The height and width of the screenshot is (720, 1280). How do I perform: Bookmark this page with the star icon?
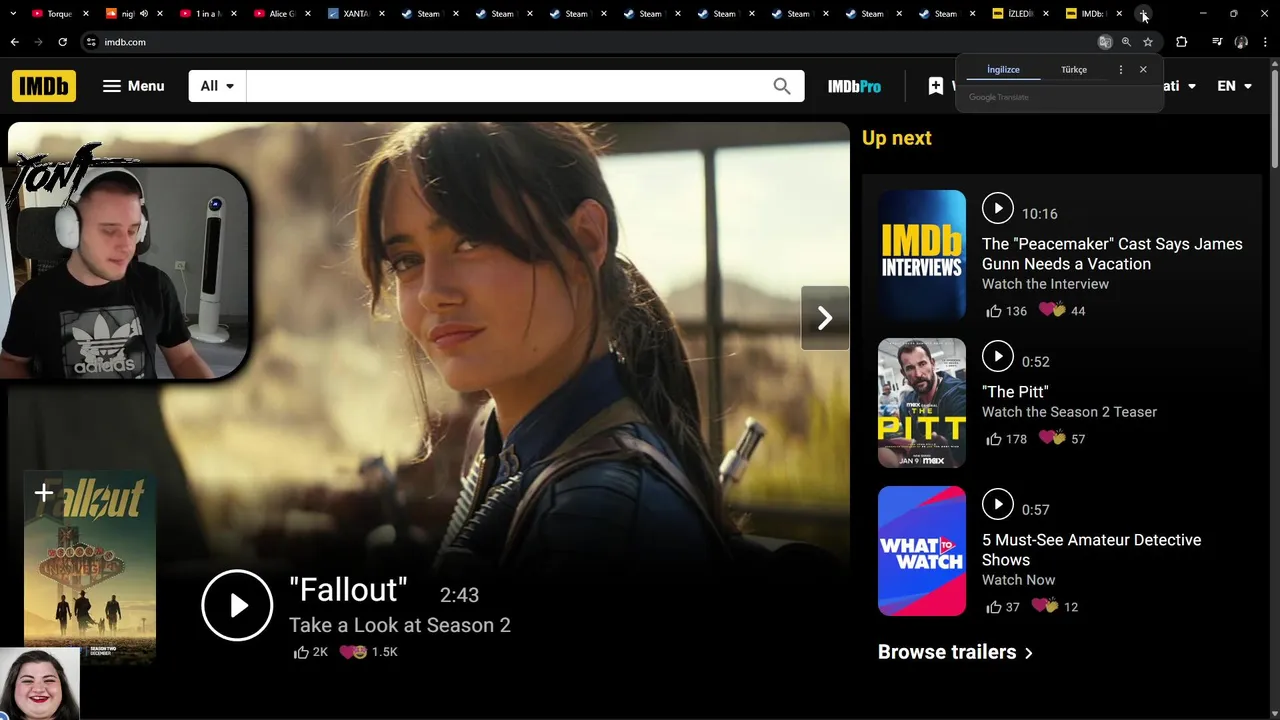pos(1148,42)
